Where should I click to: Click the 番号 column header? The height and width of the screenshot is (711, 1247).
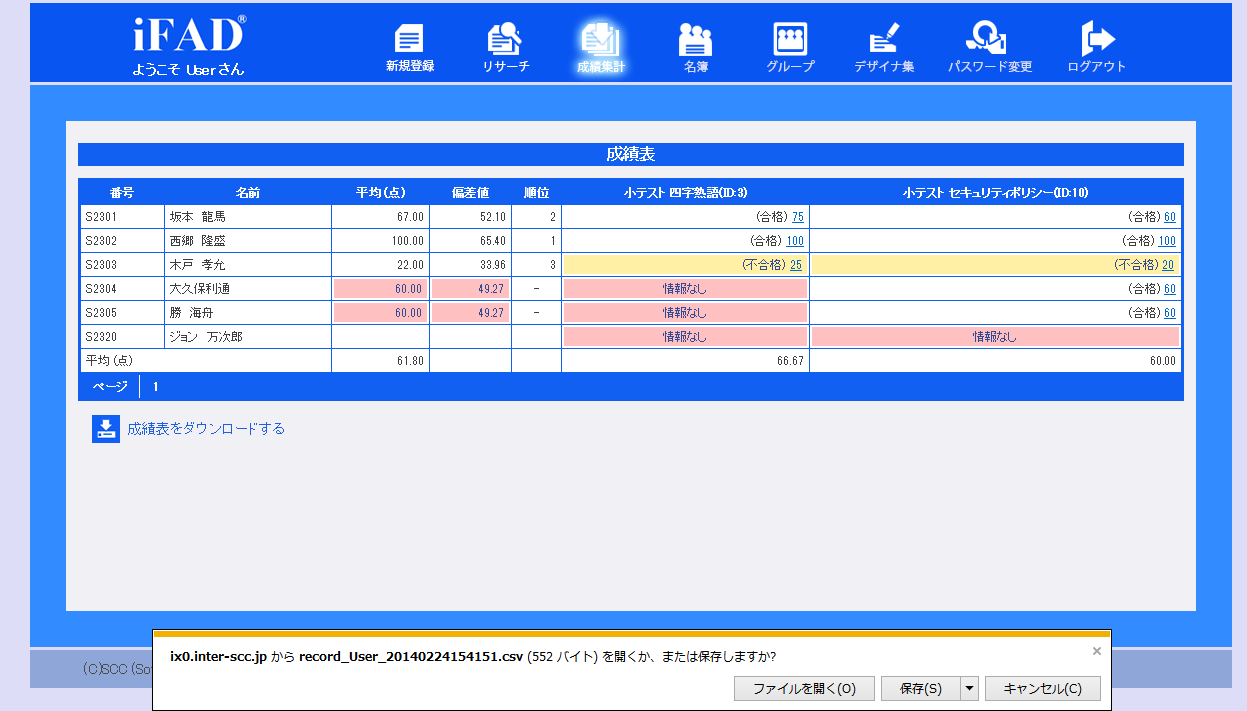122,193
